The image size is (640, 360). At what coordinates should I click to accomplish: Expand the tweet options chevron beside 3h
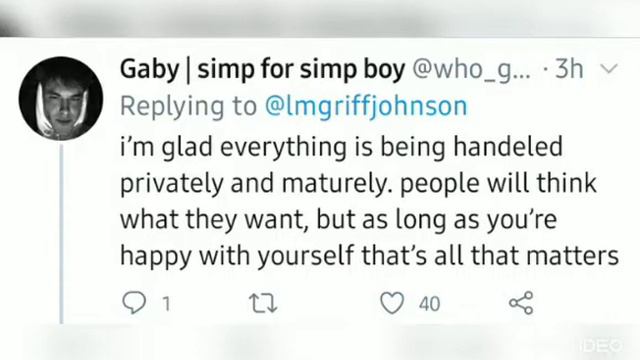coord(609,69)
